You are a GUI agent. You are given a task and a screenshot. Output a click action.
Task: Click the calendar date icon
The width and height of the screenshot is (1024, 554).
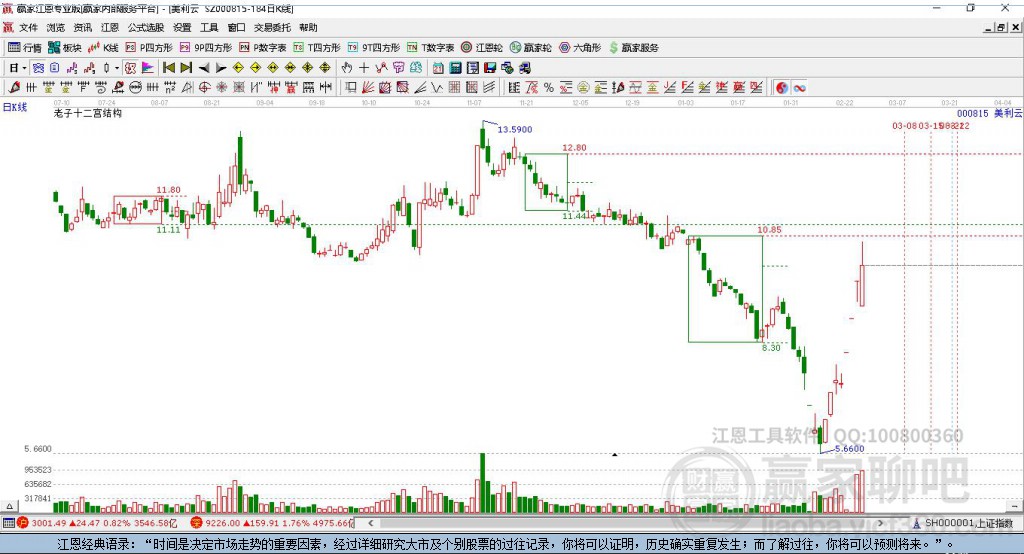tap(438, 68)
